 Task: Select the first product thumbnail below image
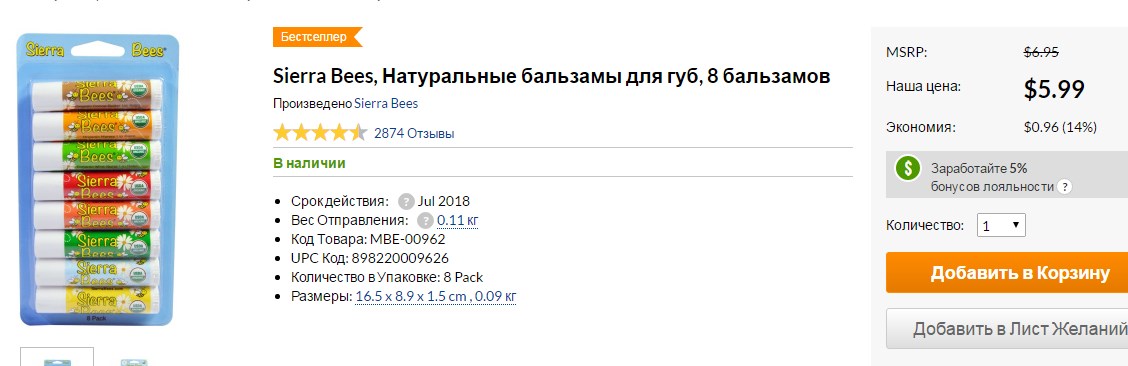pyautogui.click(x=57, y=357)
